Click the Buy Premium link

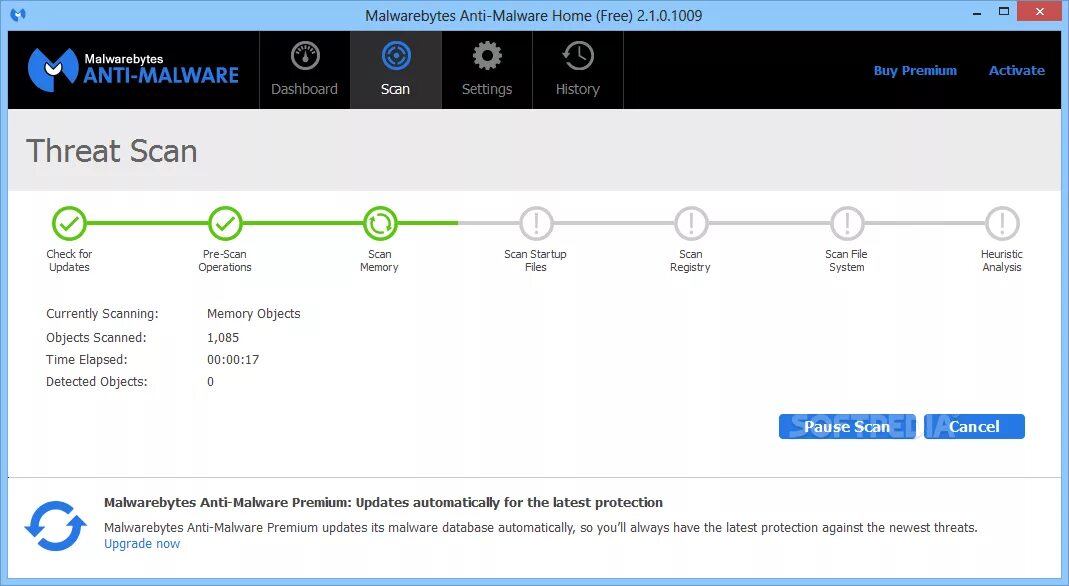coord(915,70)
